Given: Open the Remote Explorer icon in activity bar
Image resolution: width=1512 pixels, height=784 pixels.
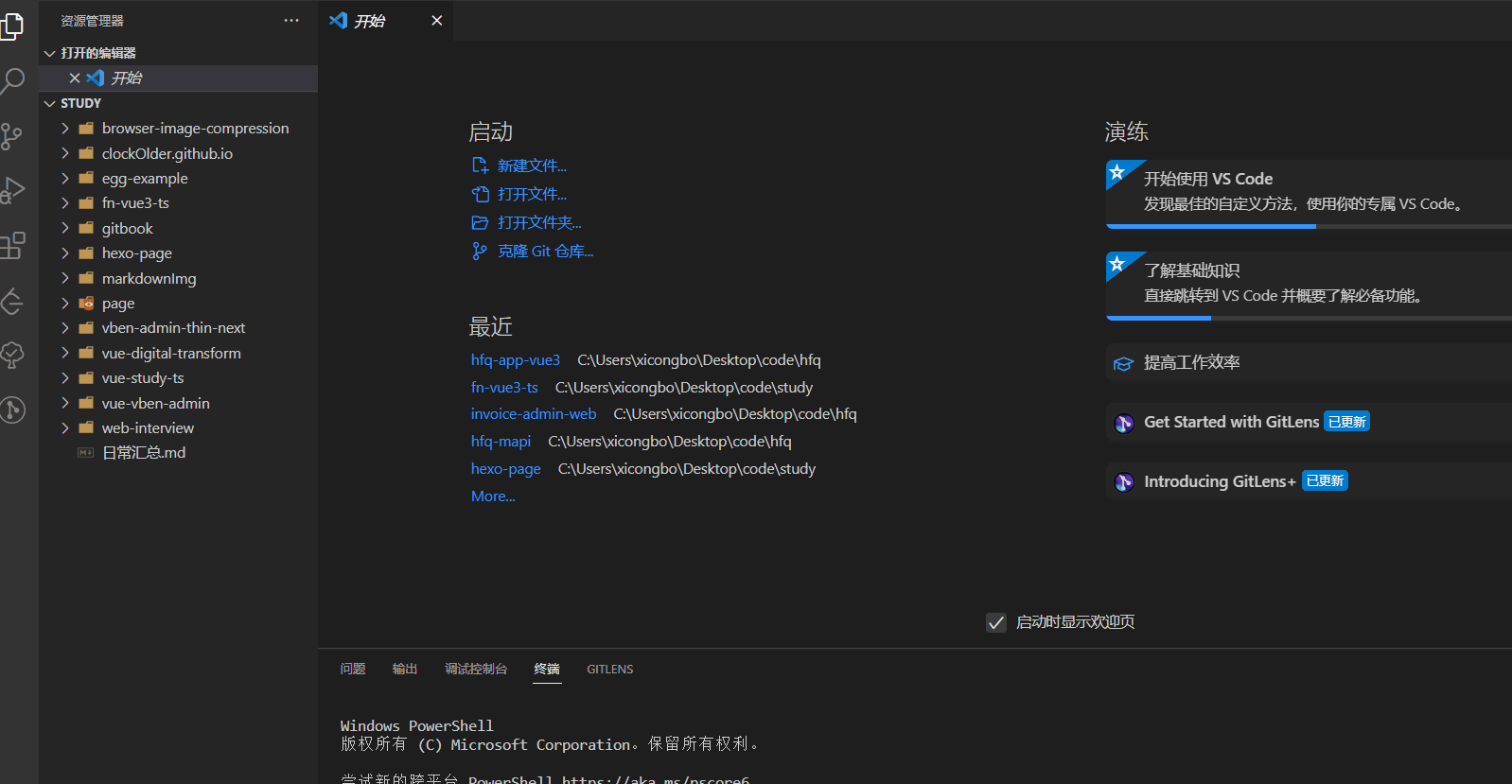Looking at the screenshot, I should click(x=11, y=301).
